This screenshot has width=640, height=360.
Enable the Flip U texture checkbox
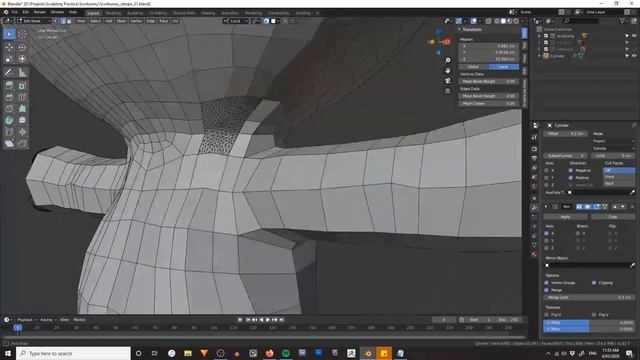547,315
